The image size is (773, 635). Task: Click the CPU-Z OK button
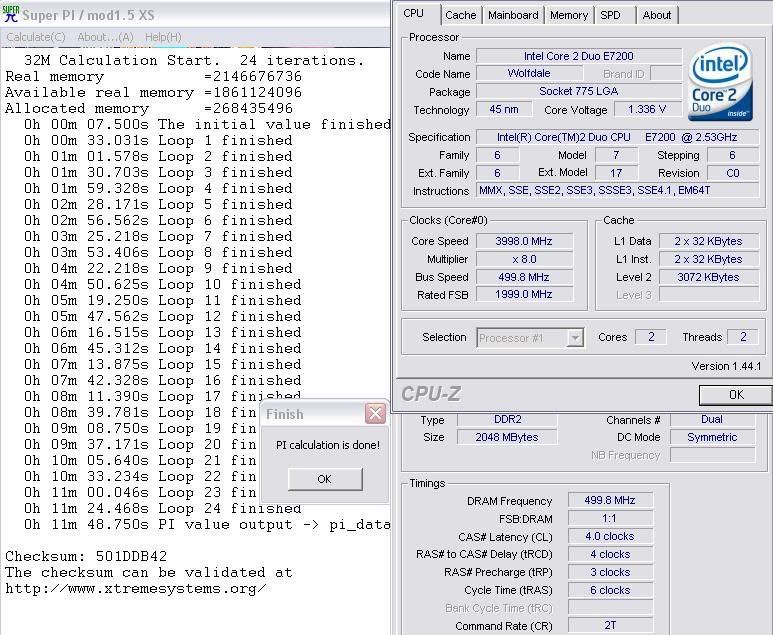click(735, 395)
